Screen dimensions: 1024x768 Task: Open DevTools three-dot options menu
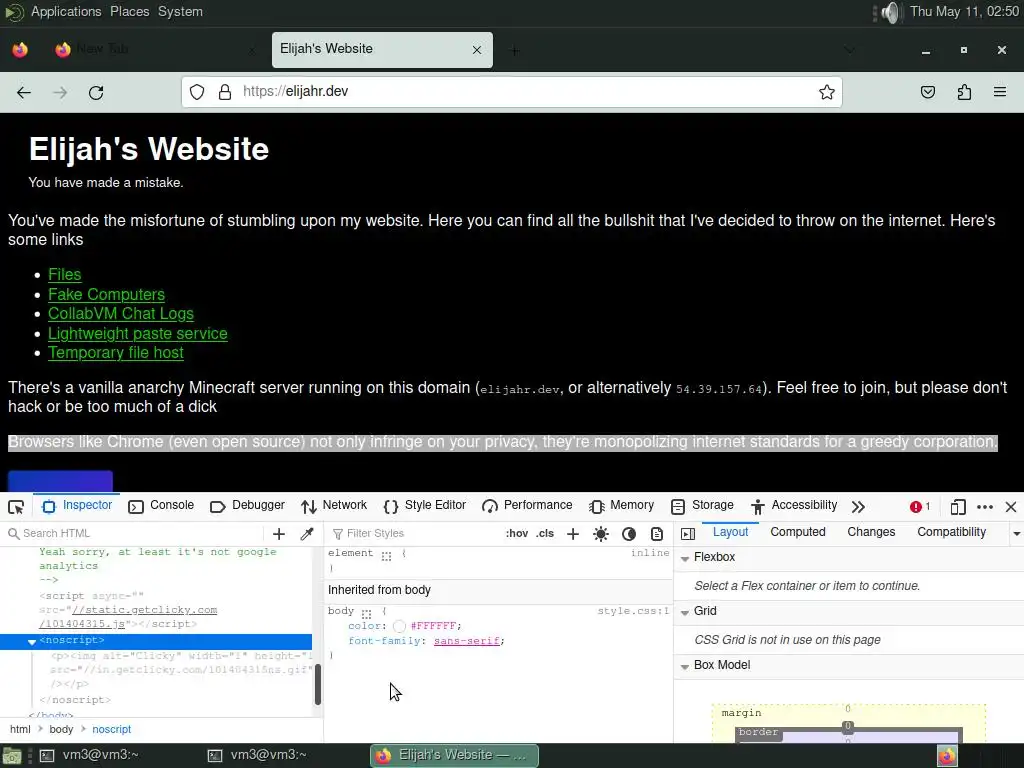point(985,507)
